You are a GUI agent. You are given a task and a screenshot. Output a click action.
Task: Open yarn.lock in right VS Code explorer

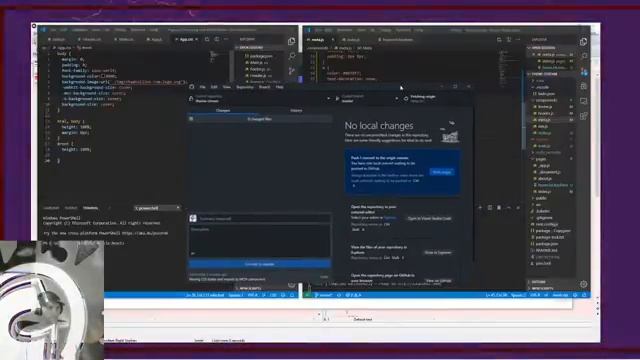(x=543, y=263)
